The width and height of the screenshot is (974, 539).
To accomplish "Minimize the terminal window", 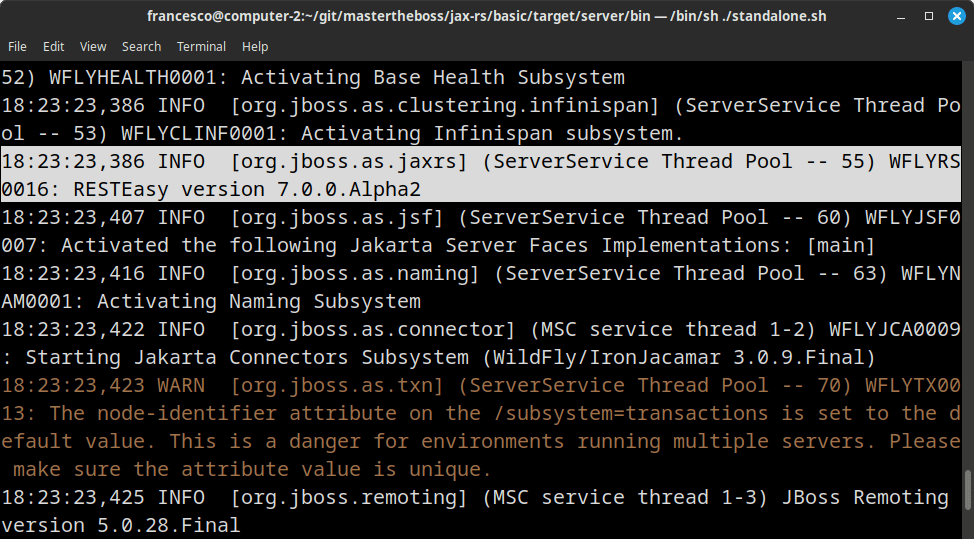I will [x=901, y=16].
